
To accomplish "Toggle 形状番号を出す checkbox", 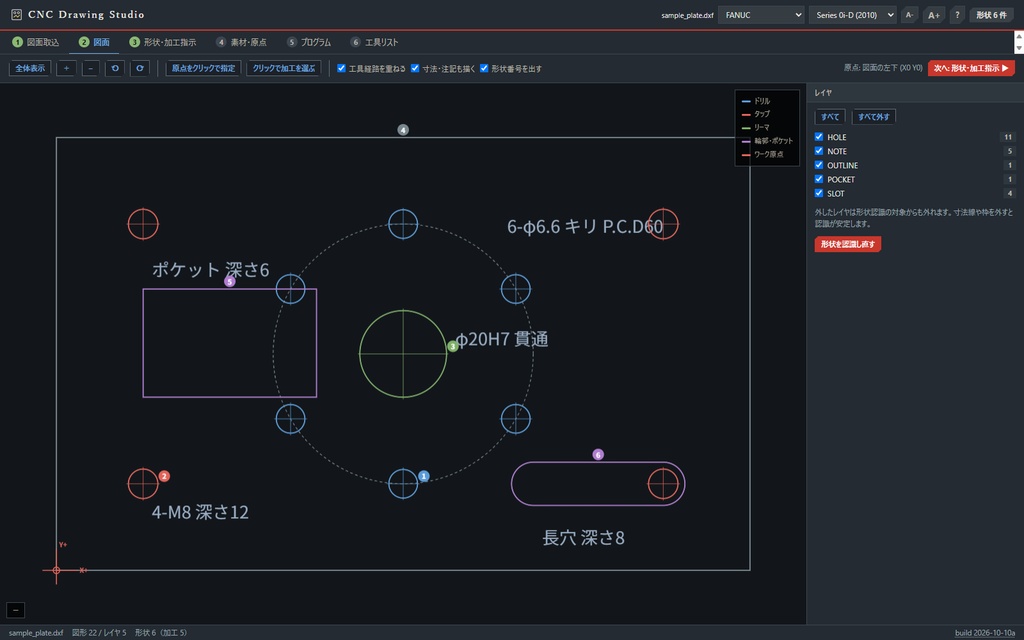I will 485,68.
